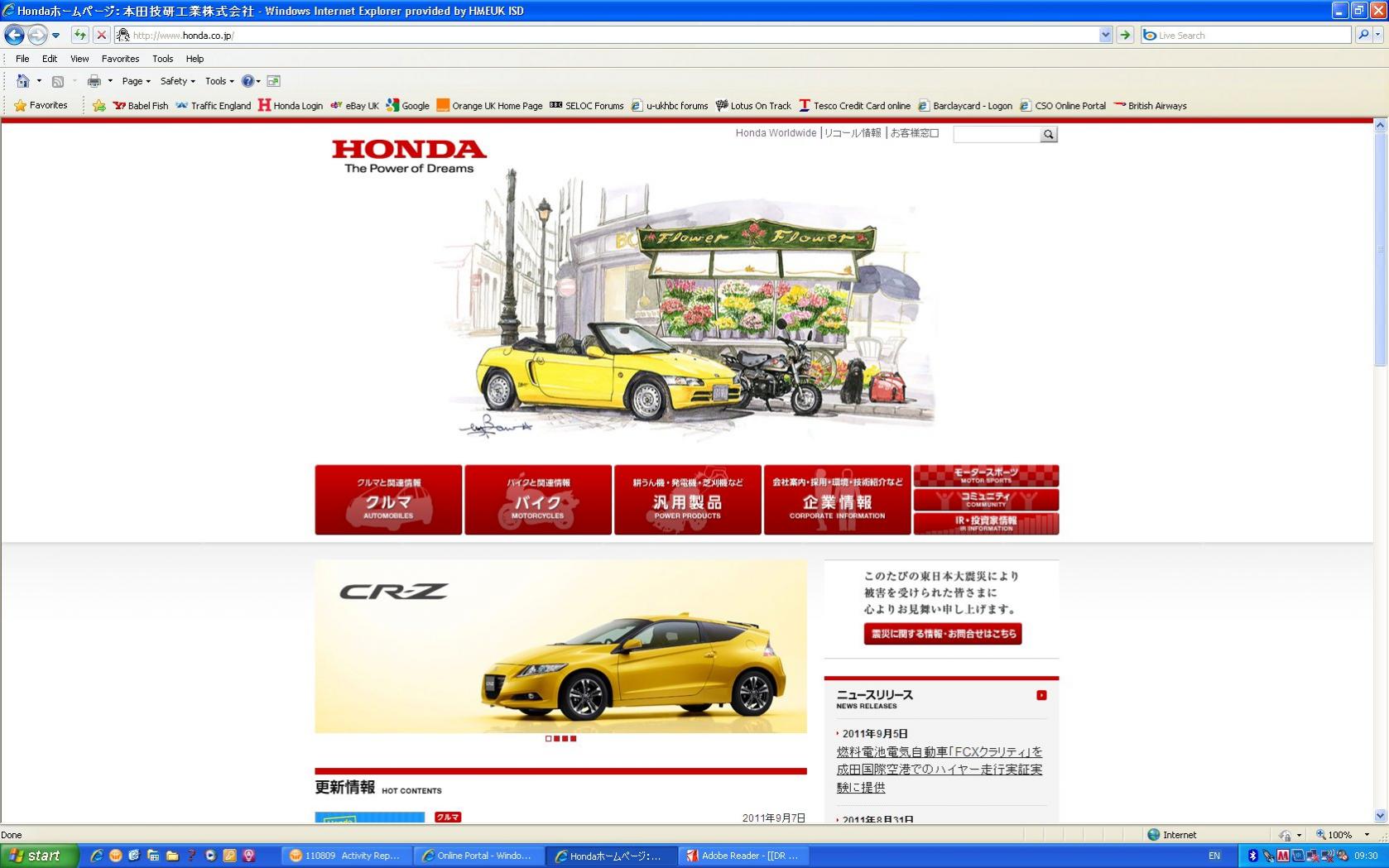Click the Print icon in the command bar

(x=94, y=81)
